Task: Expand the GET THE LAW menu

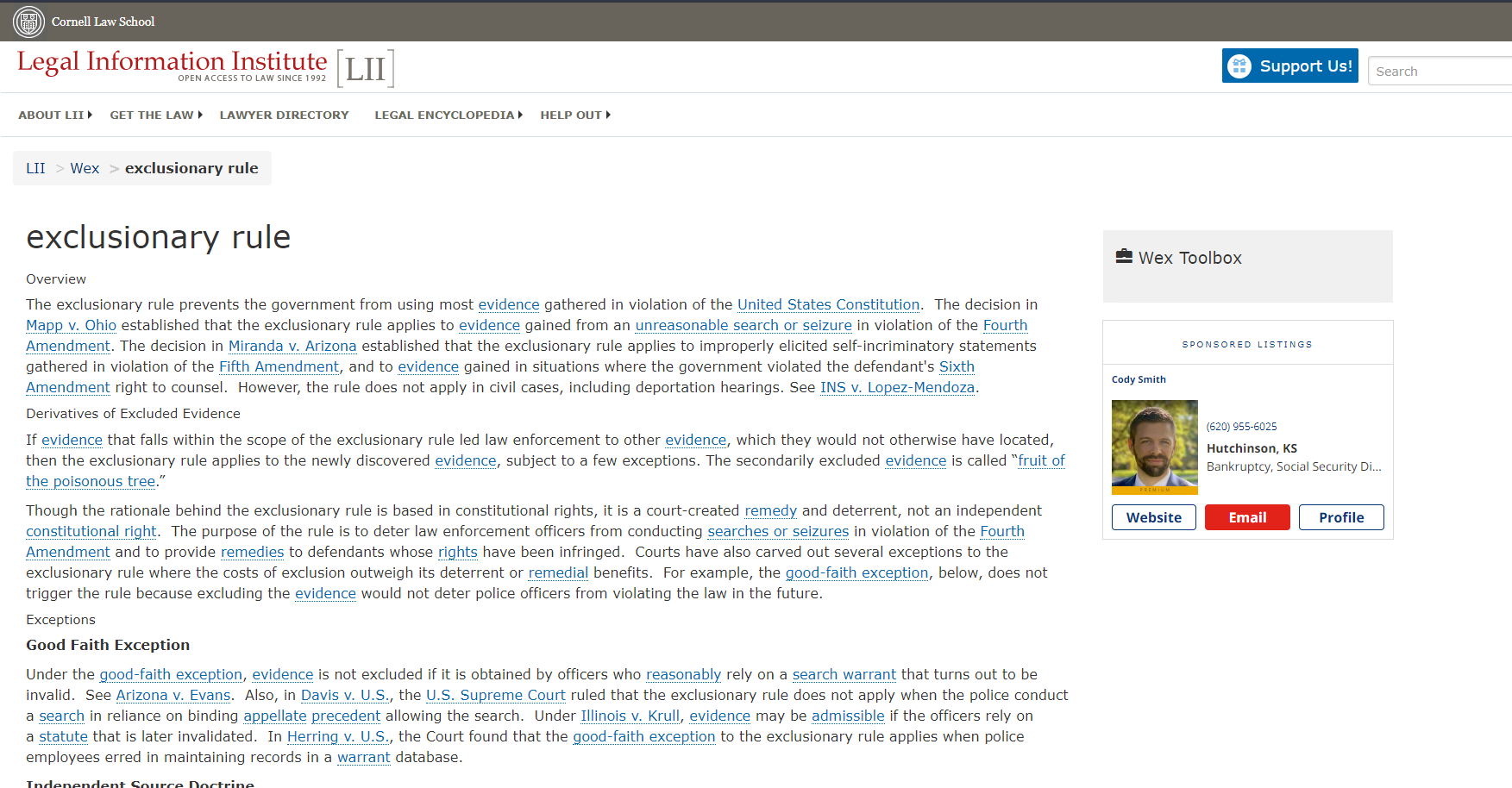Action: (x=156, y=115)
